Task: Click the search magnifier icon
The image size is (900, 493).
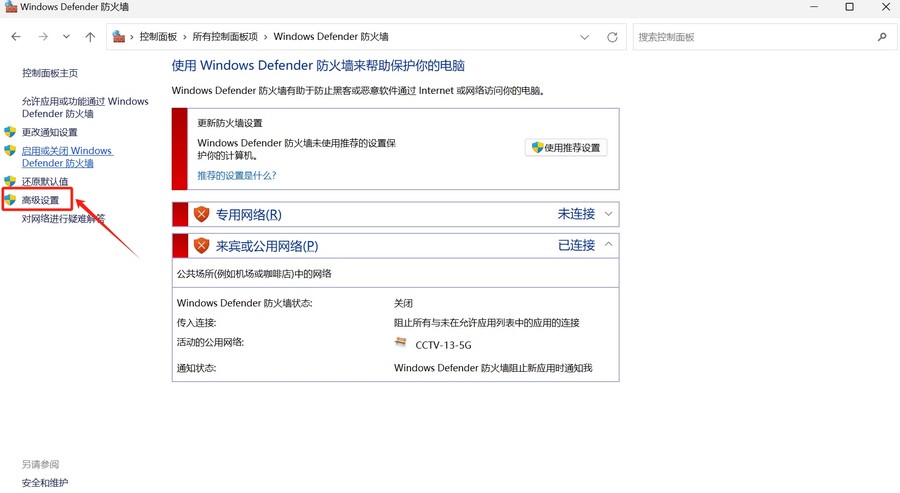Action: coord(882,37)
